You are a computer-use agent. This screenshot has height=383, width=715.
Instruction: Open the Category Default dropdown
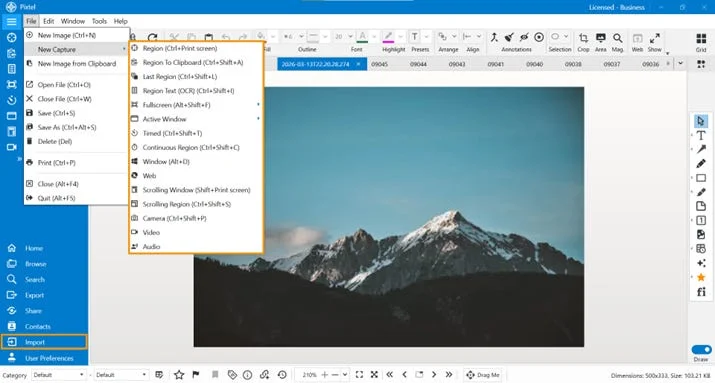click(x=58, y=375)
